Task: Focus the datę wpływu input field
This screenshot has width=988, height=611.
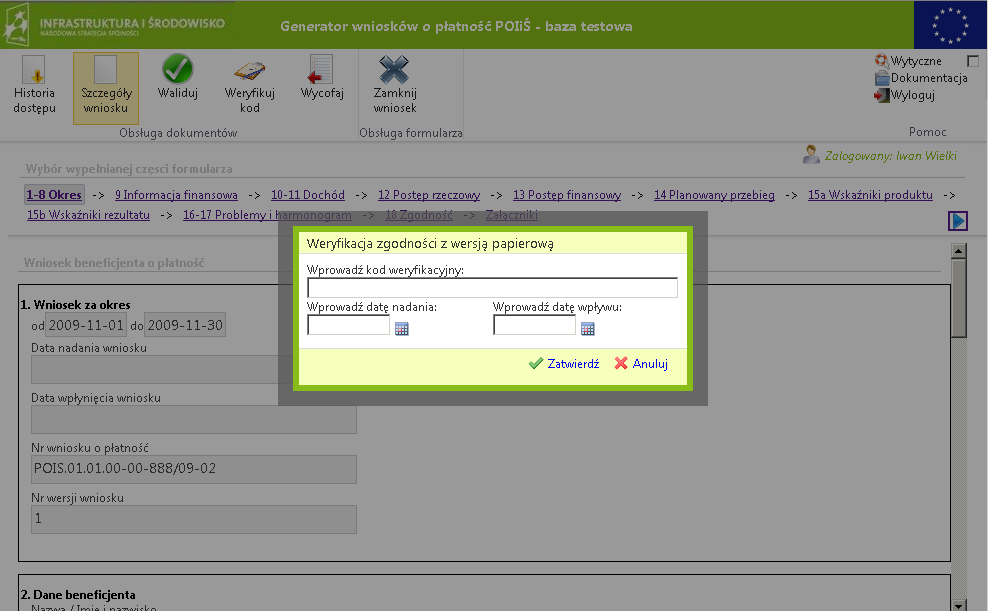Action: [x=534, y=325]
